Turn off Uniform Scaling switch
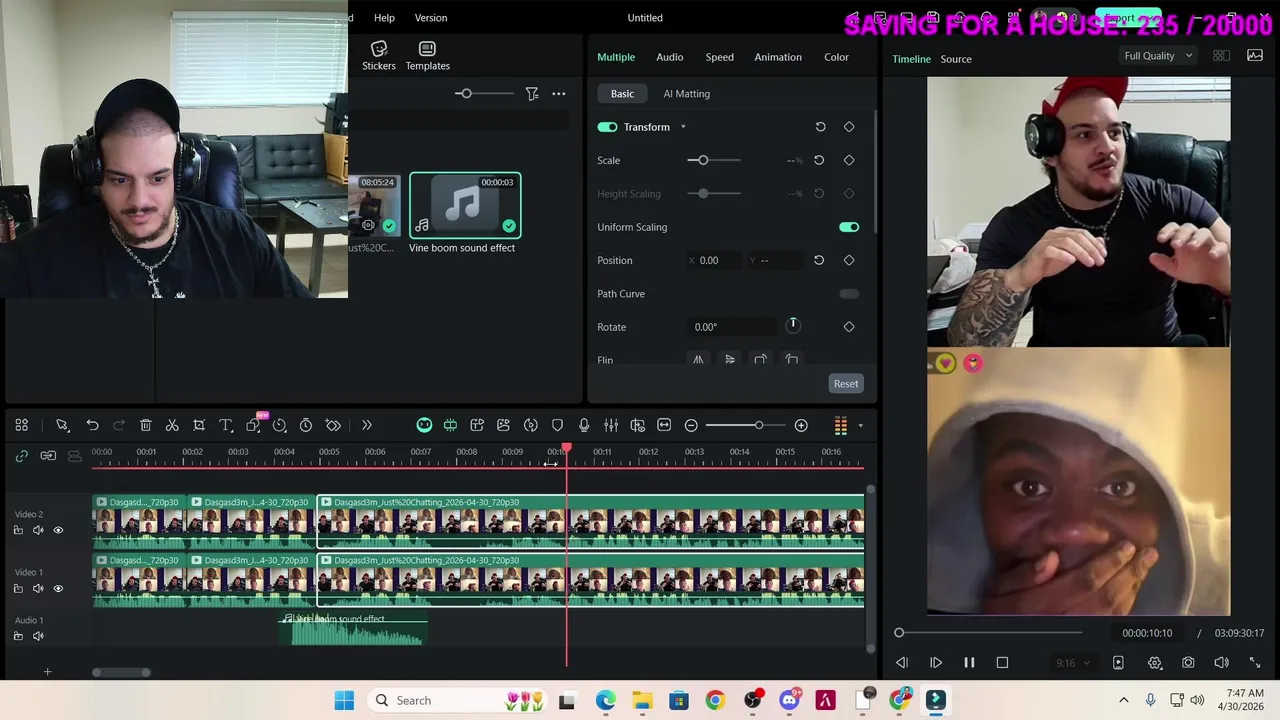 [849, 227]
